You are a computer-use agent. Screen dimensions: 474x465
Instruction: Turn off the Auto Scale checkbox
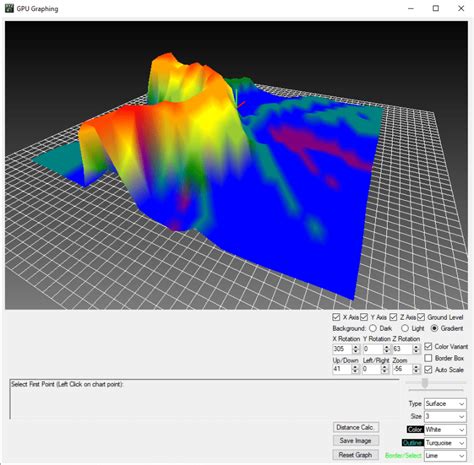coord(428,370)
